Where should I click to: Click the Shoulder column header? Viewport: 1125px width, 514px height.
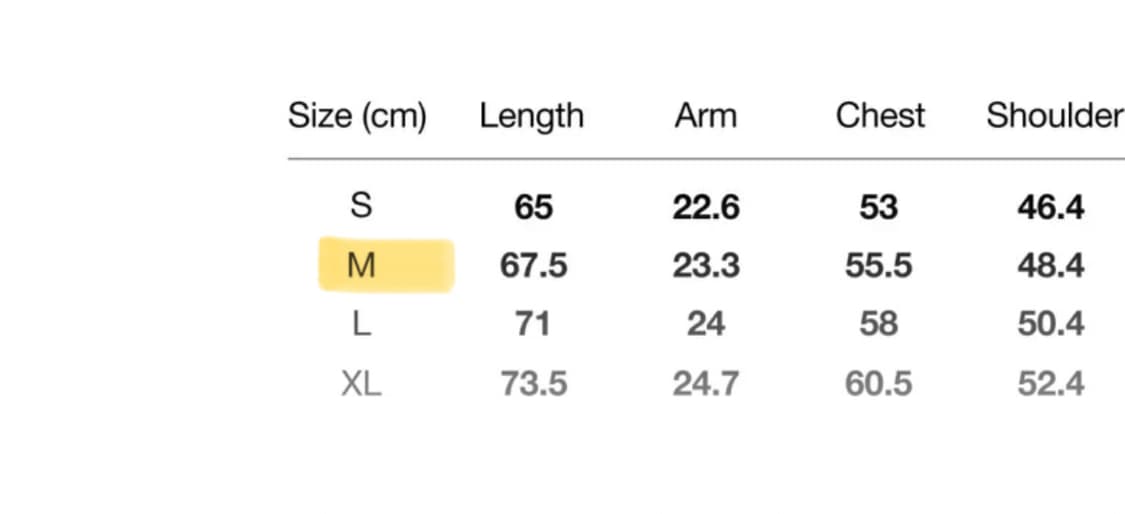tap(1055, 116)
